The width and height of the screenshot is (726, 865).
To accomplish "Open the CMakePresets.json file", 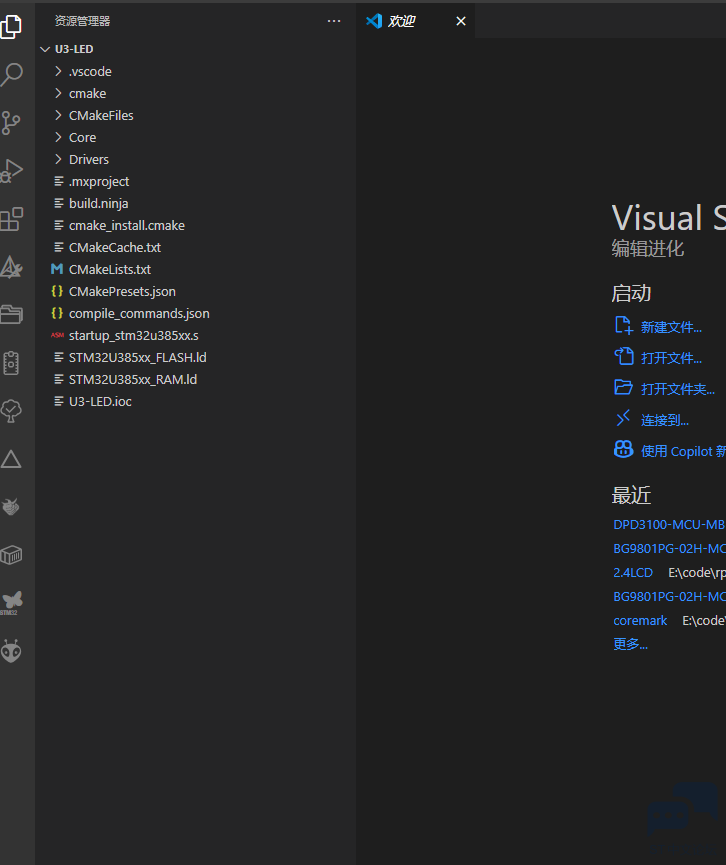I will (195, 291).
